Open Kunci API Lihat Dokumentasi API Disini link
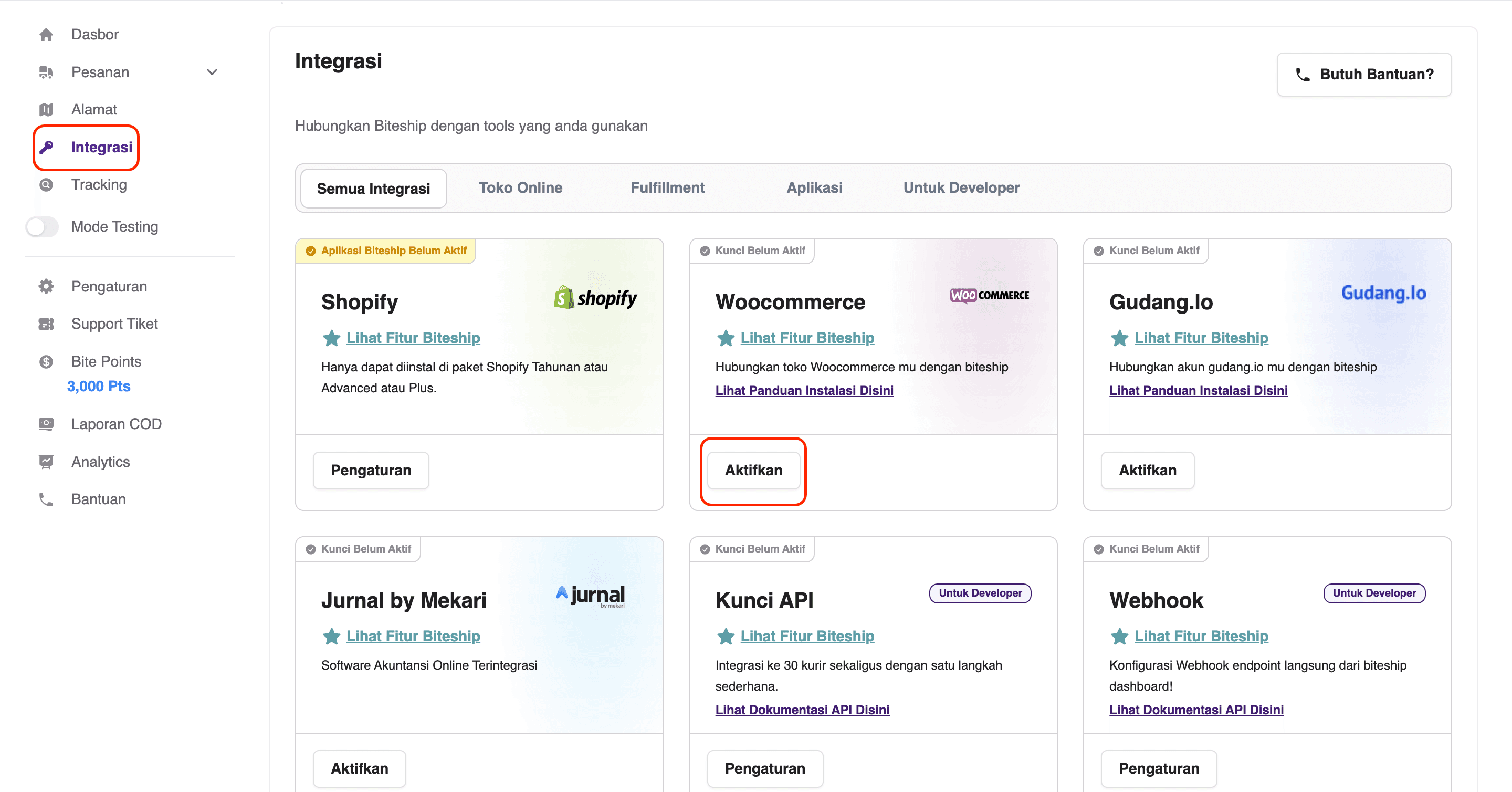1512x792 pixels. coord(802,711)
